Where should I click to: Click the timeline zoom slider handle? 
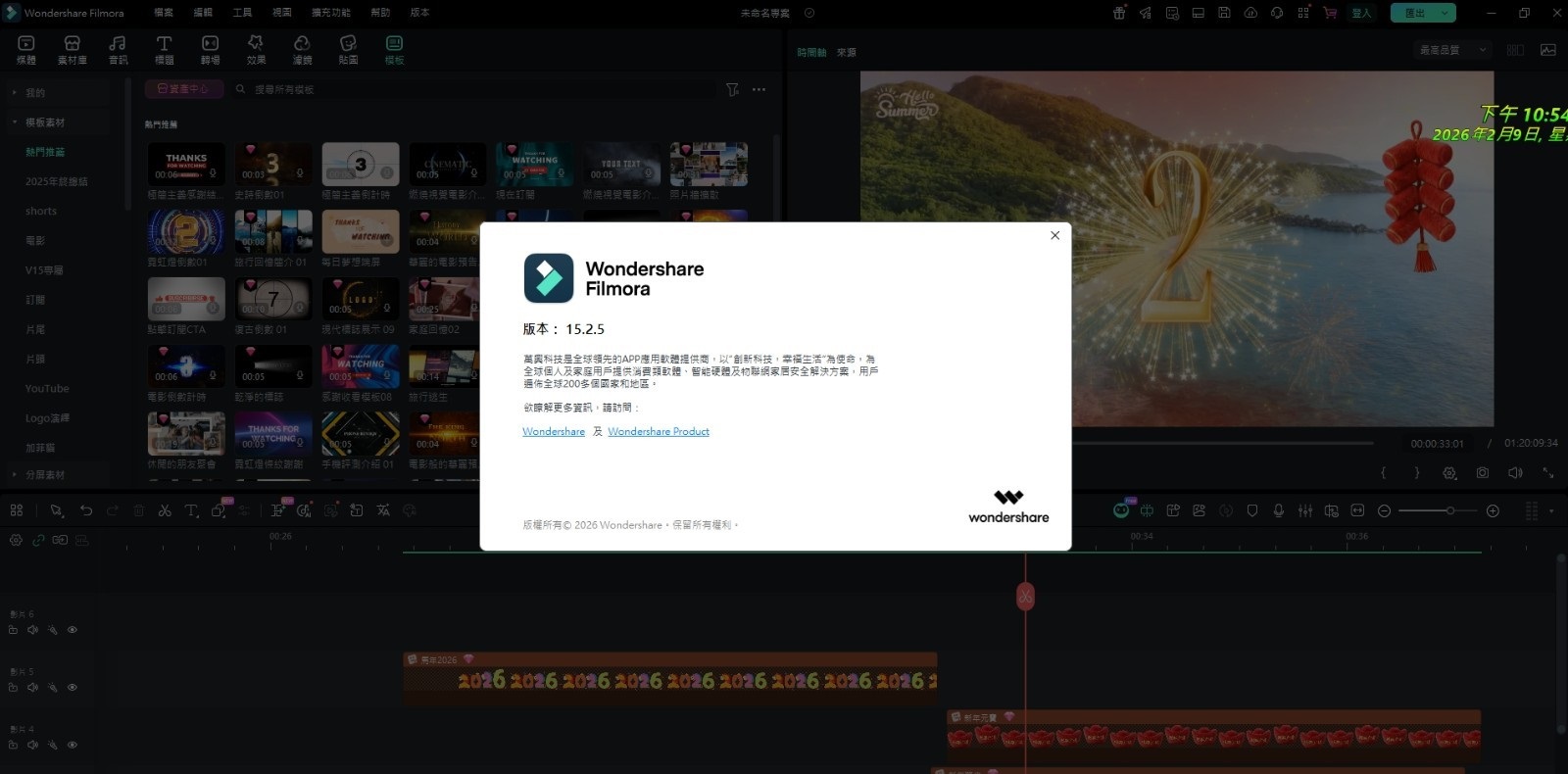pyautogui.click(x=1449, y=510)
